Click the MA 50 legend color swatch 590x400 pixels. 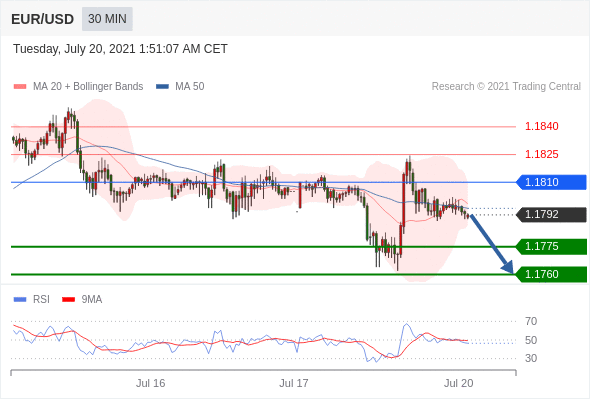(162, 87)
